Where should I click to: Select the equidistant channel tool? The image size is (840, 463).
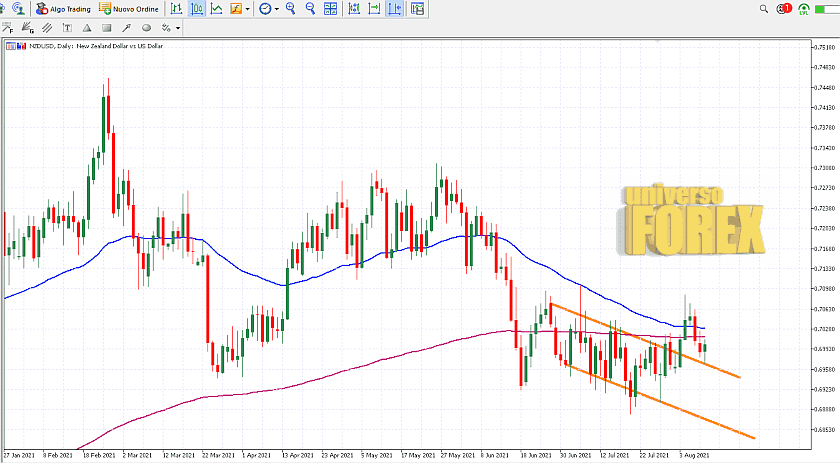[45, 28]
